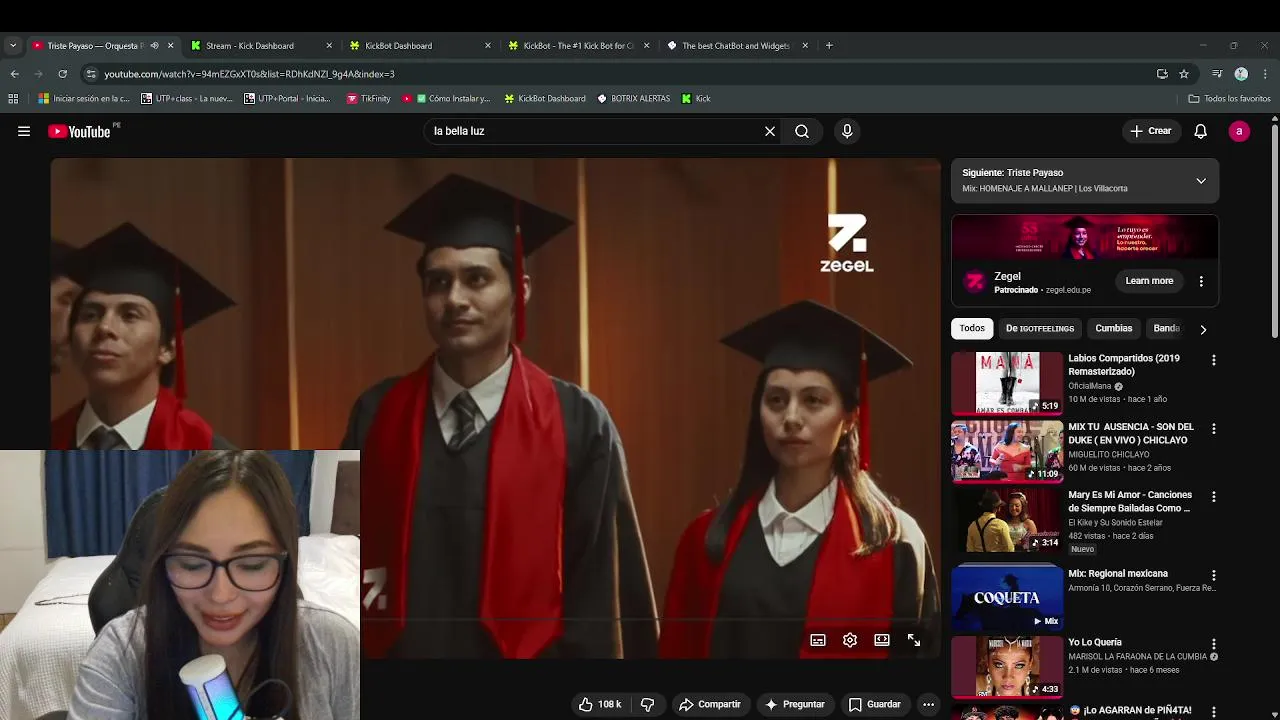Viewport: 1280px width, 720px height.
Task: View site information icon in address bar
Action: [x=91, y=74]
